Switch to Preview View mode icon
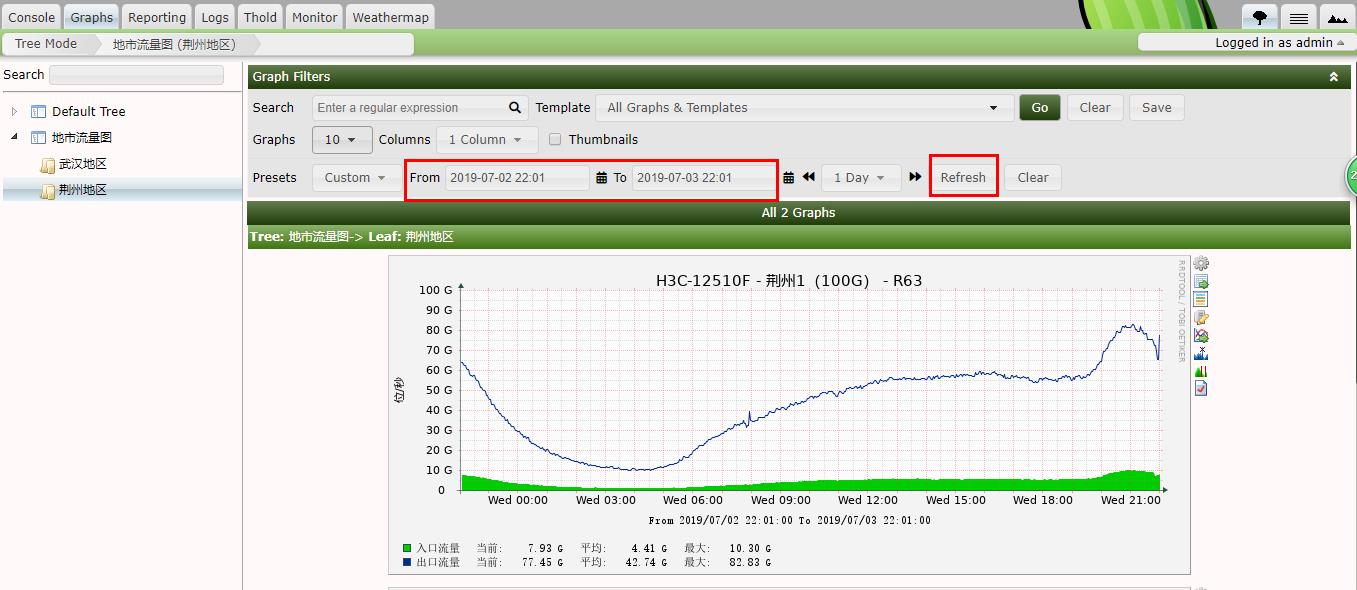Screen dimensions: 1357x590 pyautogui.click(x=1337, y=17)
